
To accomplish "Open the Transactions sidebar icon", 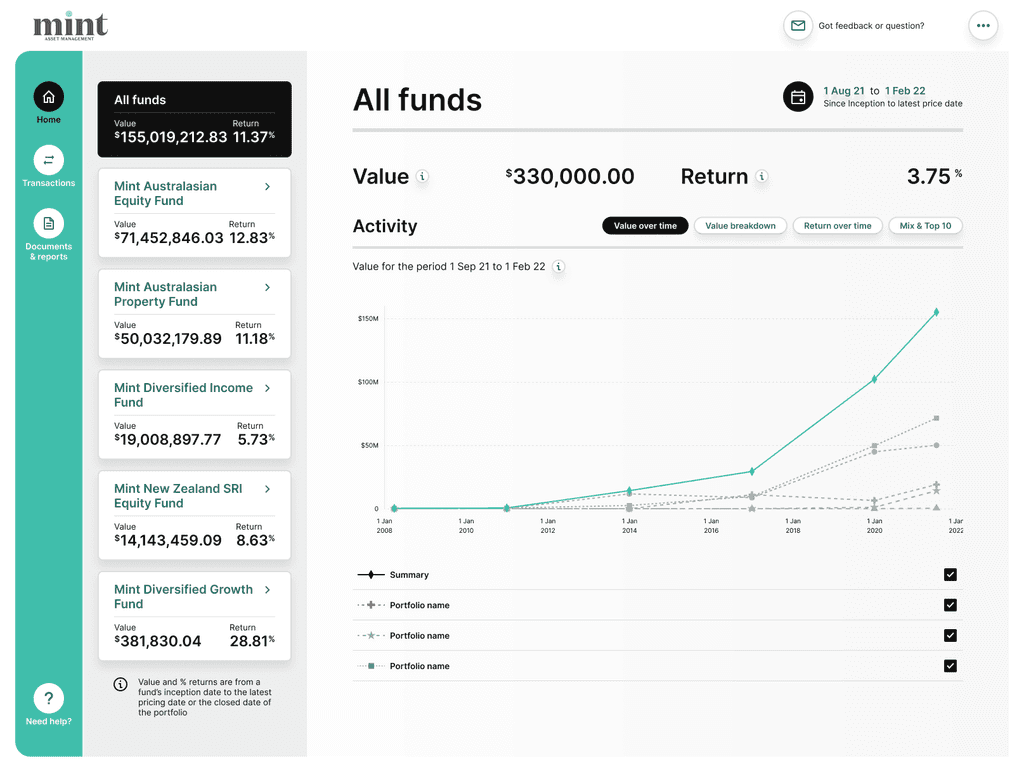I will [x=48, y=160].
